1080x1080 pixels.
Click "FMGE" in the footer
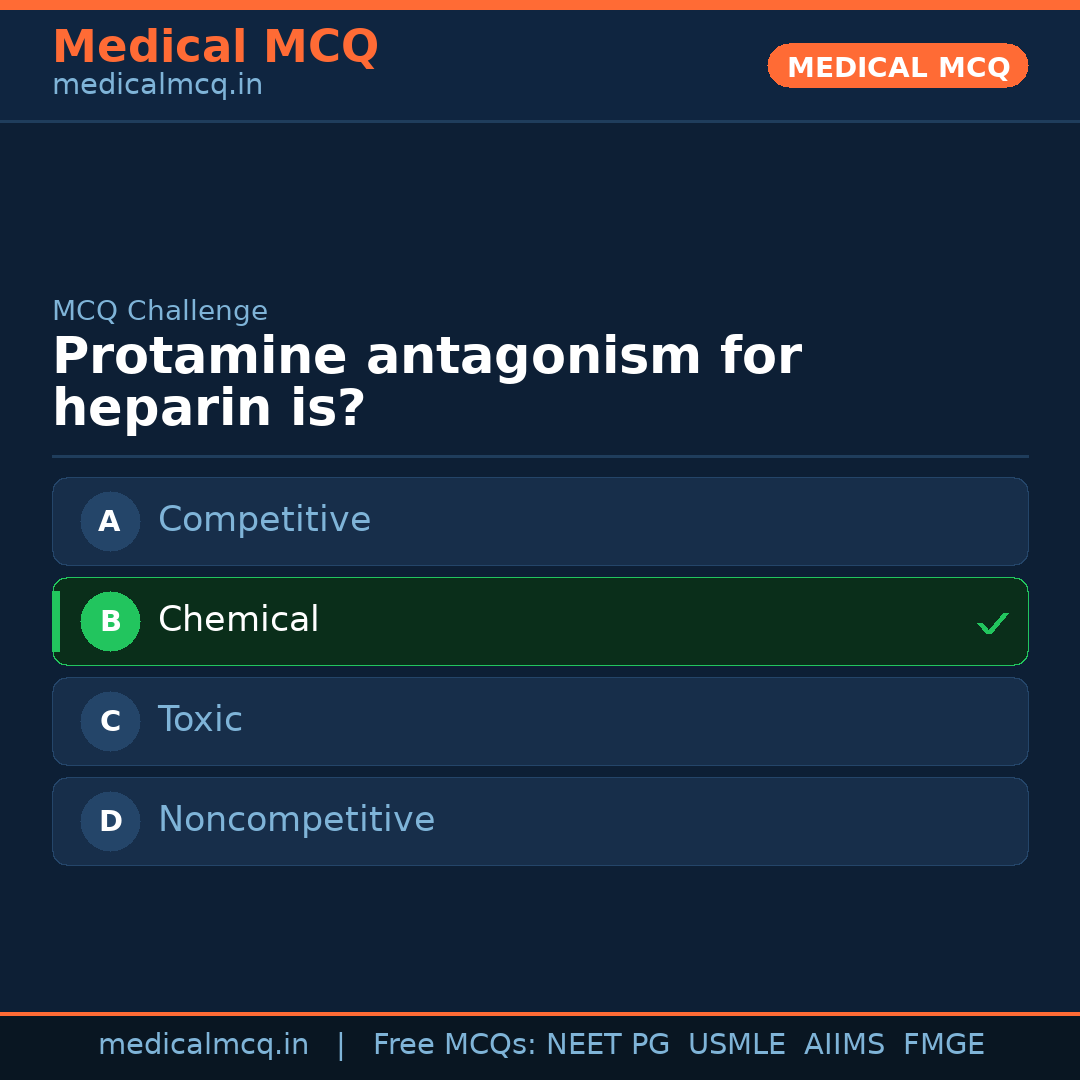coord(944,1045)
